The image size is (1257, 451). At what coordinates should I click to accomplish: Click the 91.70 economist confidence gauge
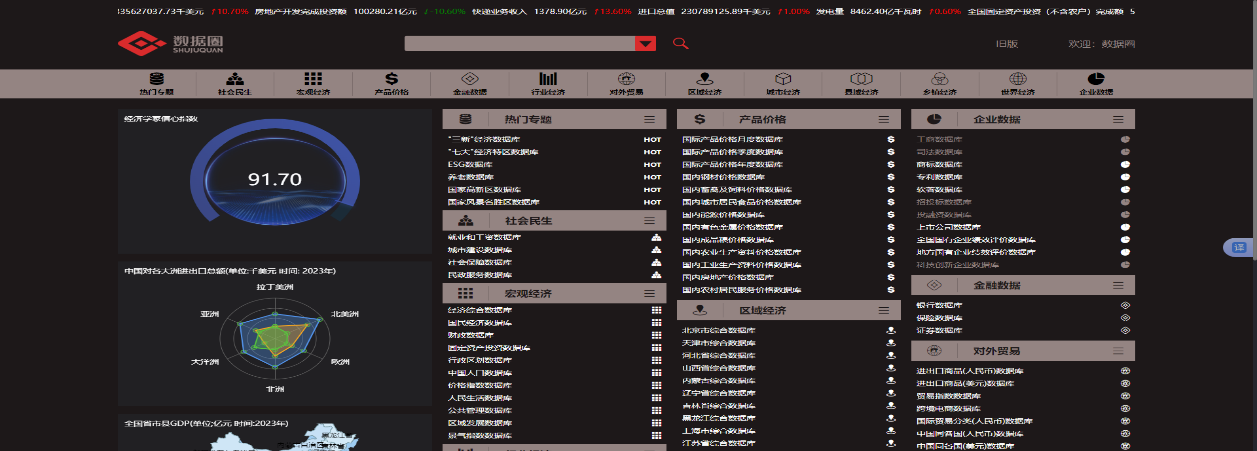[274, 179]
